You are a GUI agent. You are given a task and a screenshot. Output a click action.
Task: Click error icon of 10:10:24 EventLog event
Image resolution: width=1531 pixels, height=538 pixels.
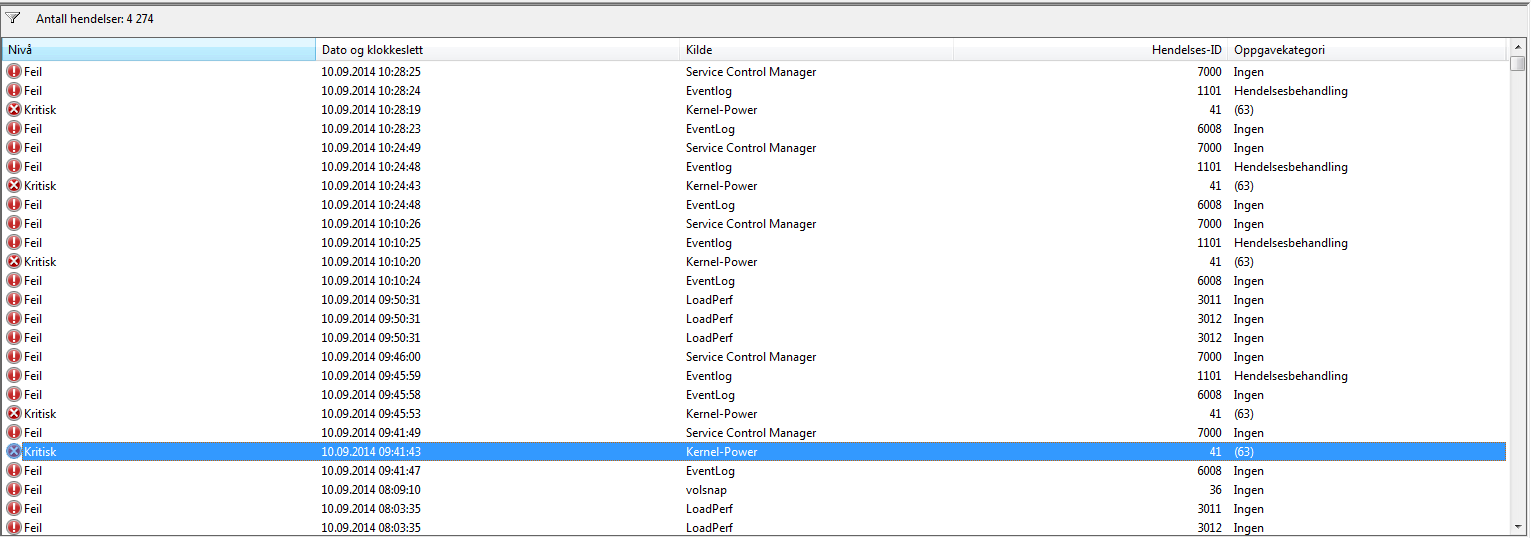(14, 281)
